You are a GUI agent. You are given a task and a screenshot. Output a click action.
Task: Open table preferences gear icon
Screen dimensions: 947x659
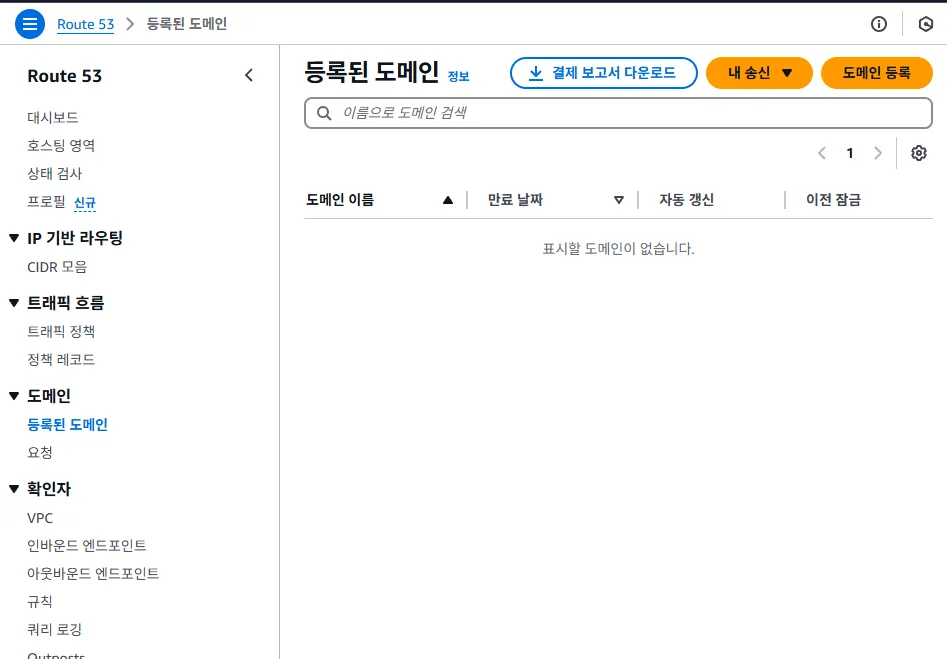(919, 153)
